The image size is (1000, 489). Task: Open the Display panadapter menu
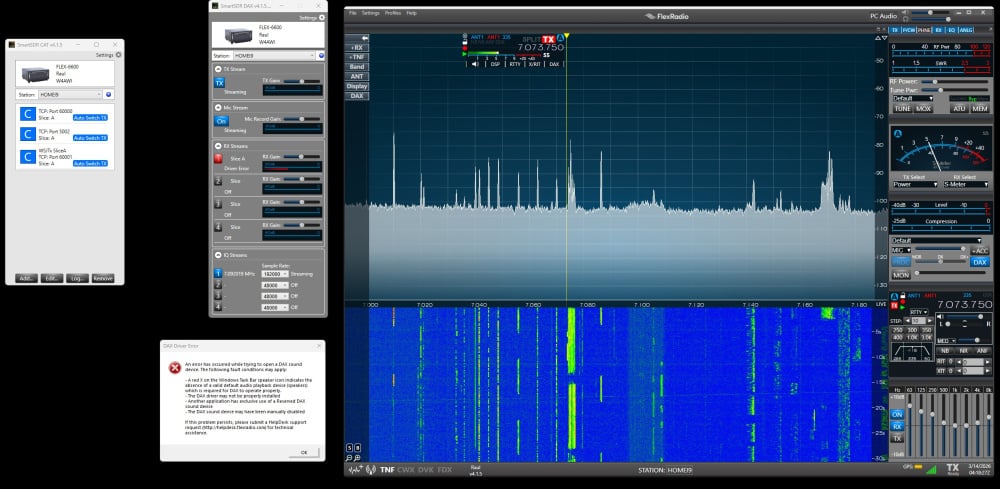click(357, 86)
